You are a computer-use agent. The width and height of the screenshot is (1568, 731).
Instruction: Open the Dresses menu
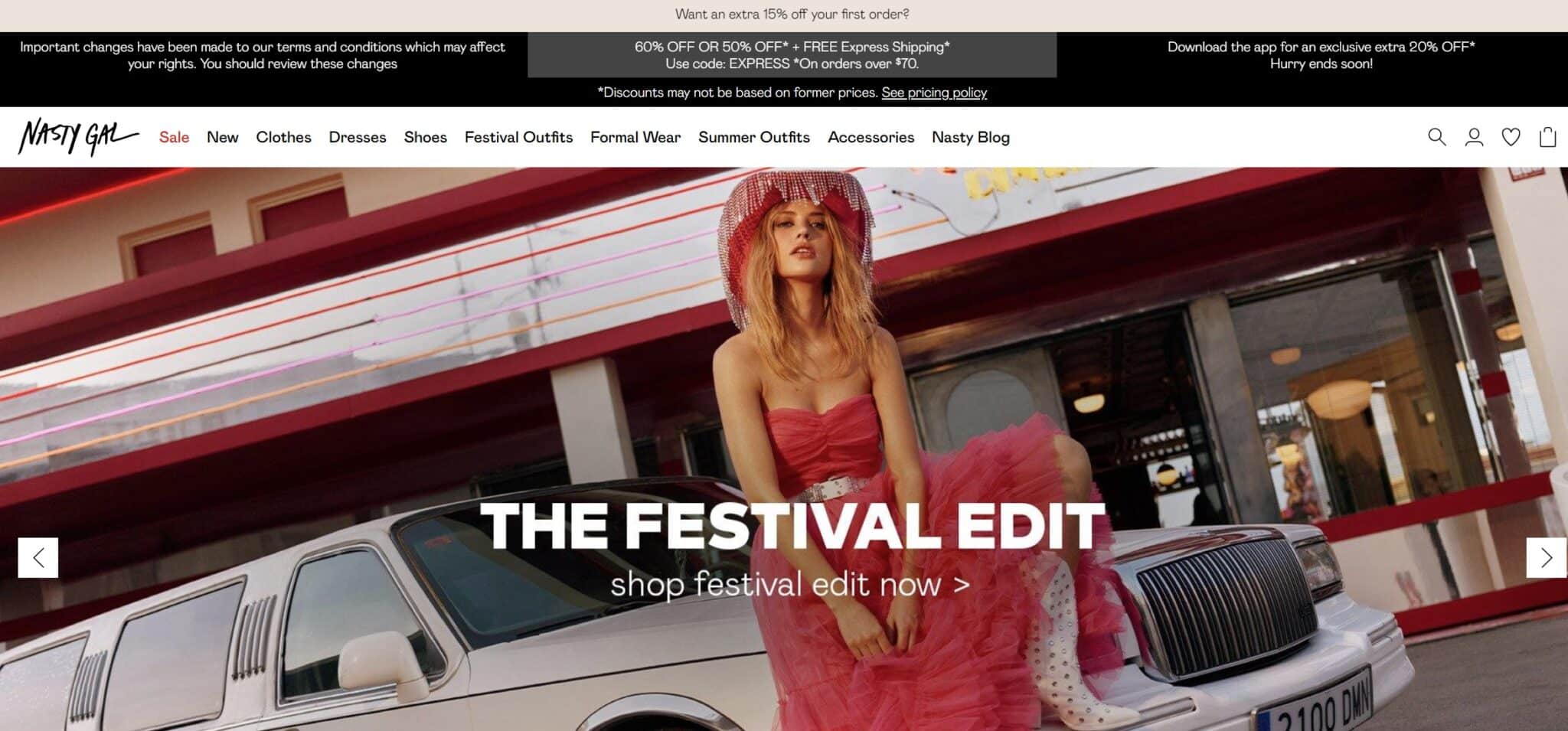pos(358,137)
